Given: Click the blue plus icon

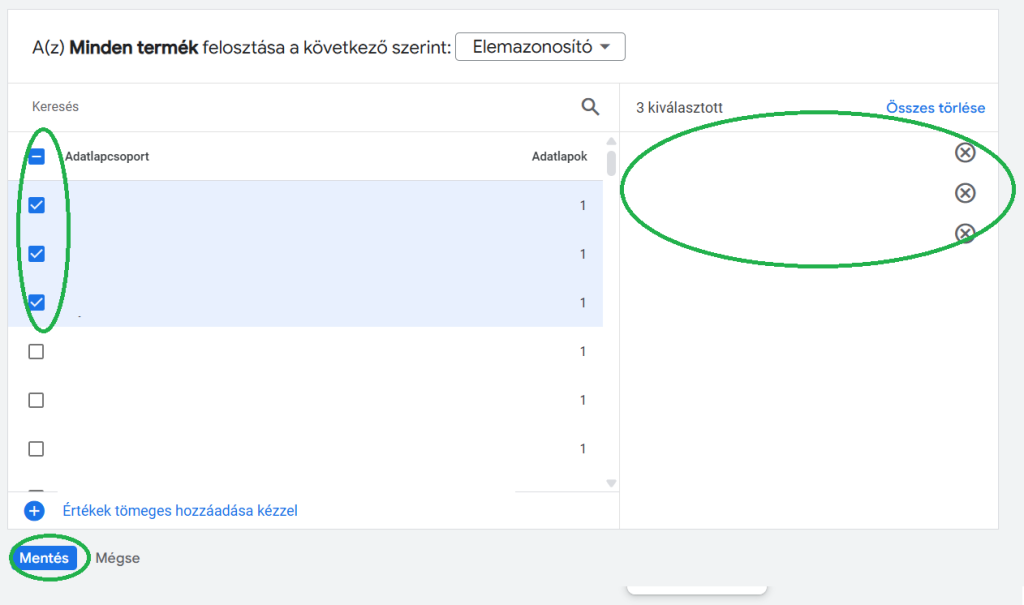Looking at the screenshot, I should click(35, 511).
